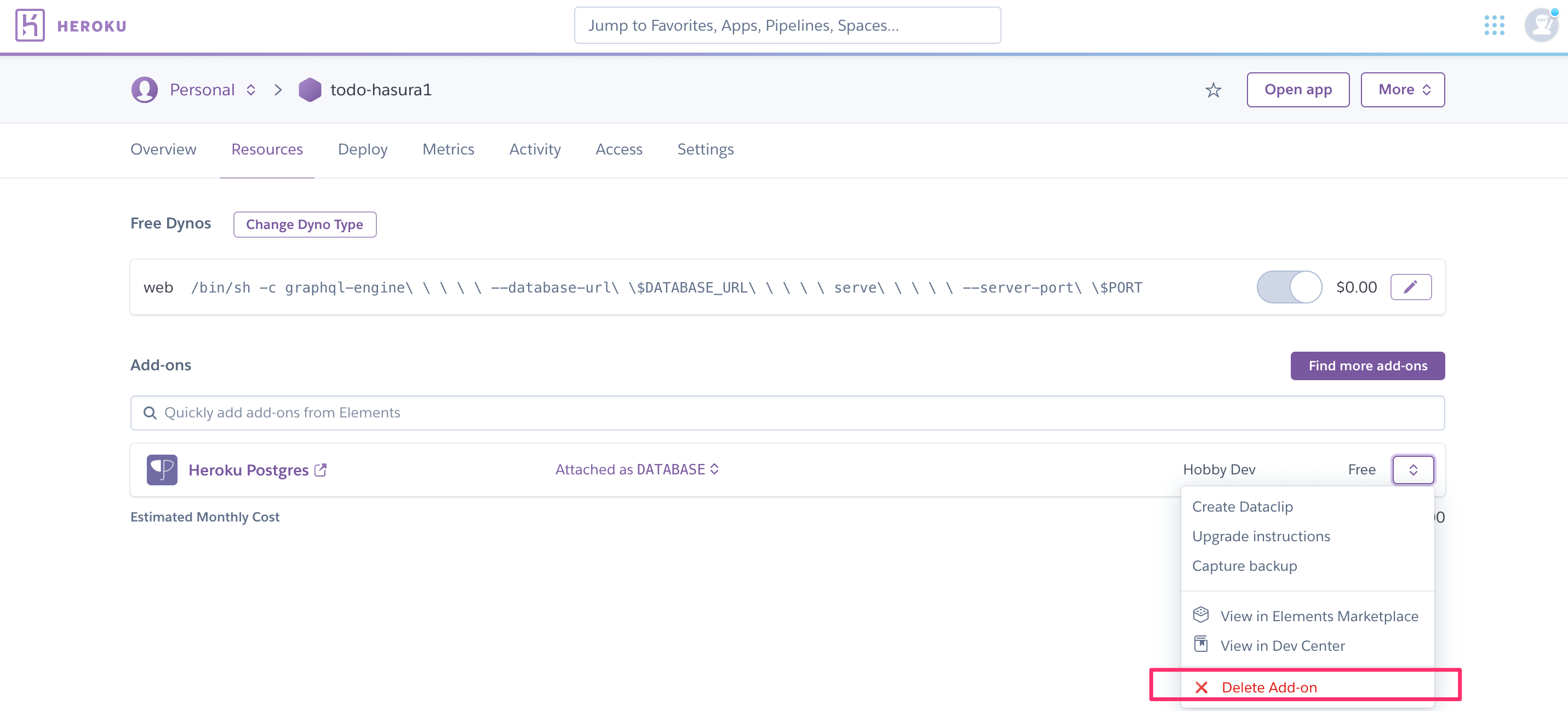
Task: Open the user avatar menu
Action: 1540,26
